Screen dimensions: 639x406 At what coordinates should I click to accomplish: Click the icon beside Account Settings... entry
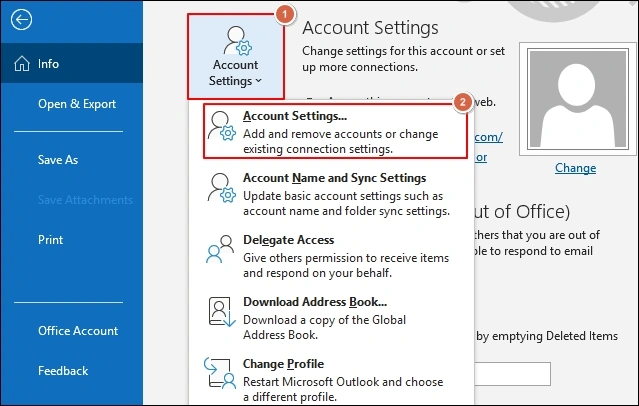tap(221, 126)
